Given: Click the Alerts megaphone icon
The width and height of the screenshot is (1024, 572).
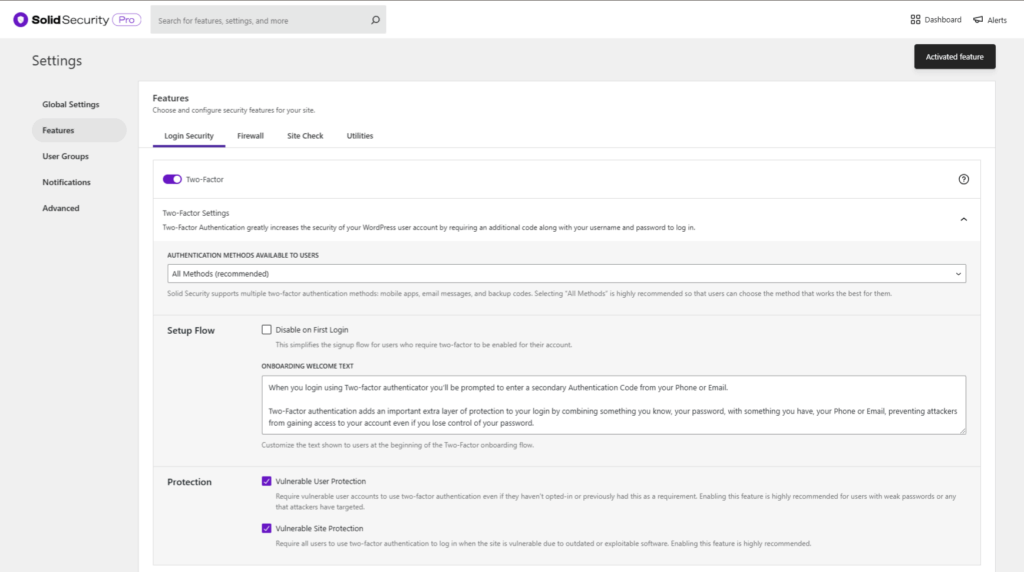Looking at the screenshot, I should pyautogui.click(x=978, y=20).
